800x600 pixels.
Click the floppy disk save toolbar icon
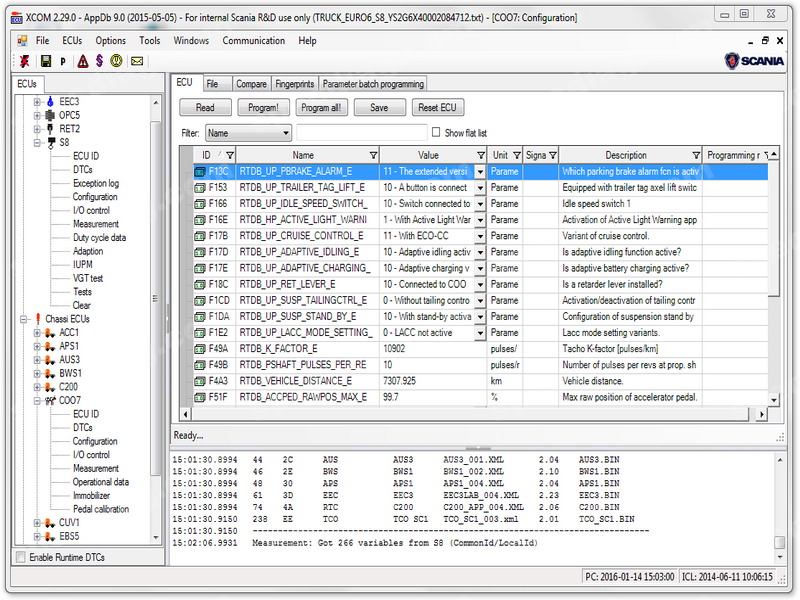(46, 61)
